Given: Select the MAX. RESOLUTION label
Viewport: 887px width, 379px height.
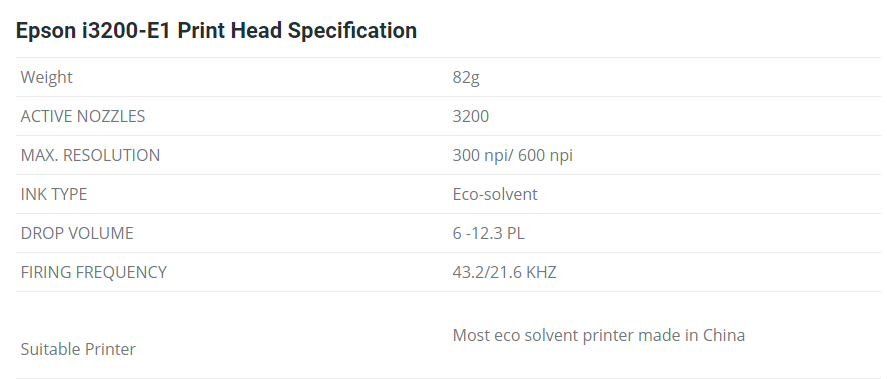Looking at the screenshot, I should coord(91,155).
